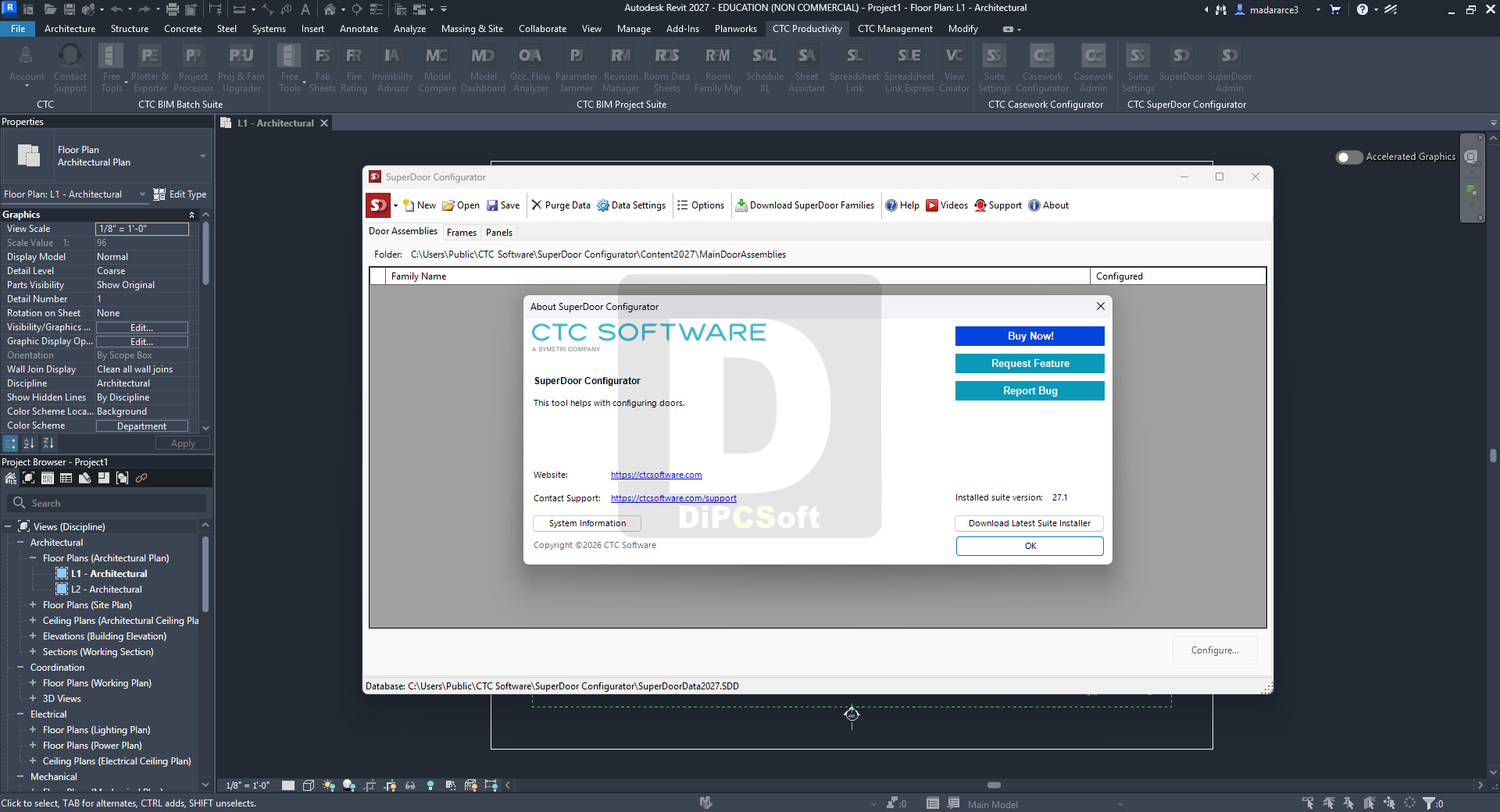Click the Project Browser search field
This screenshot has width=1500, height=812.
108,504
